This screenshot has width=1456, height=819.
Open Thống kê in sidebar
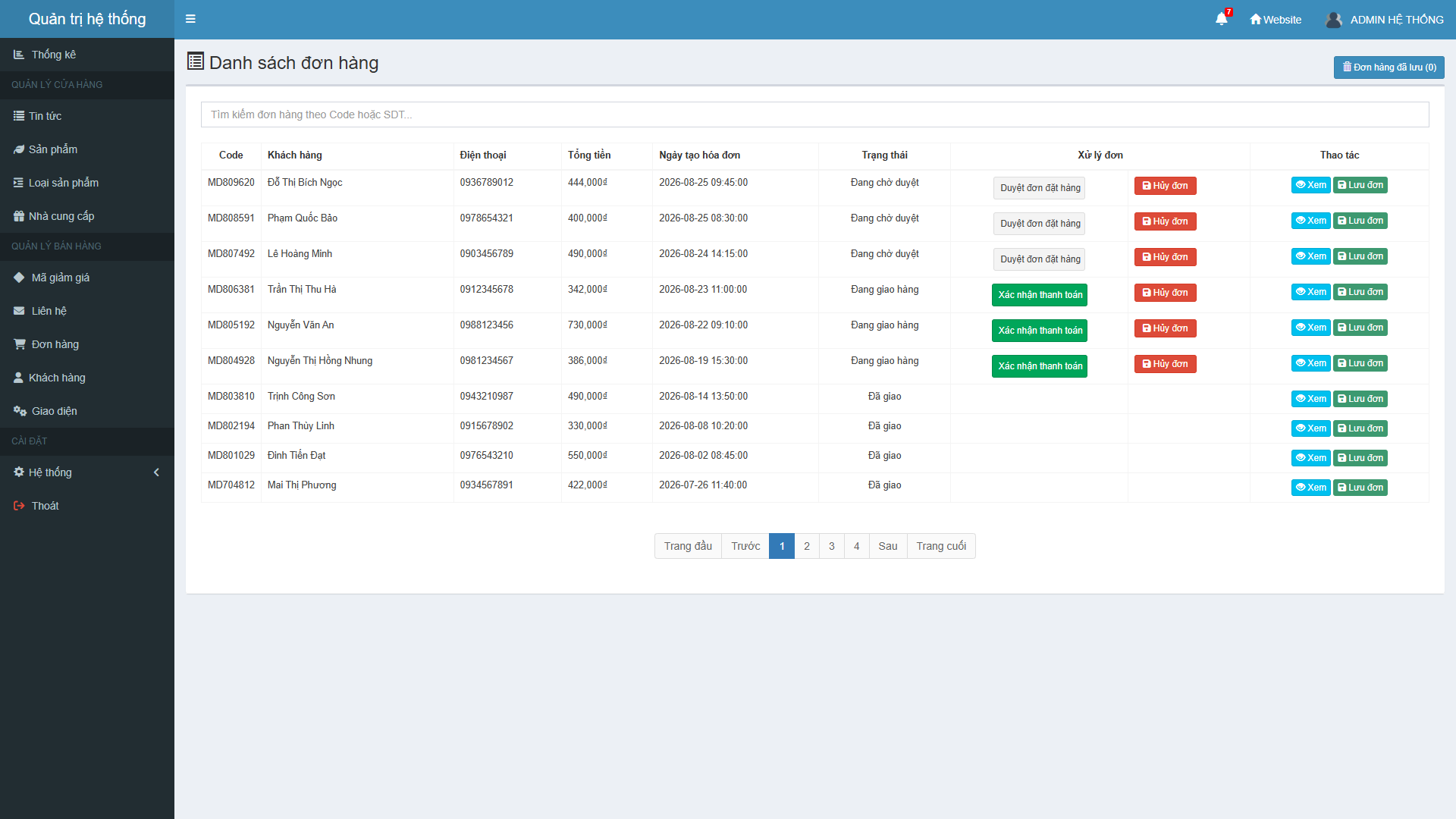click(x=87, y=55)
